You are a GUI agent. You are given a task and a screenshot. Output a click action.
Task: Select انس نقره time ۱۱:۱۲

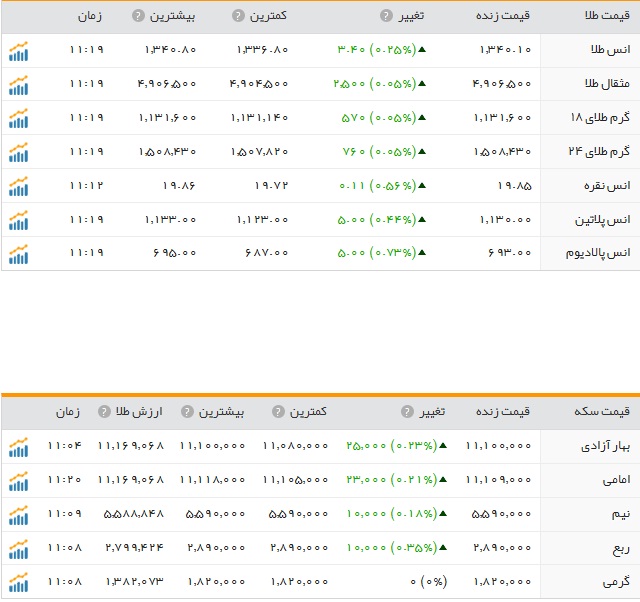(x=87, y=186)
